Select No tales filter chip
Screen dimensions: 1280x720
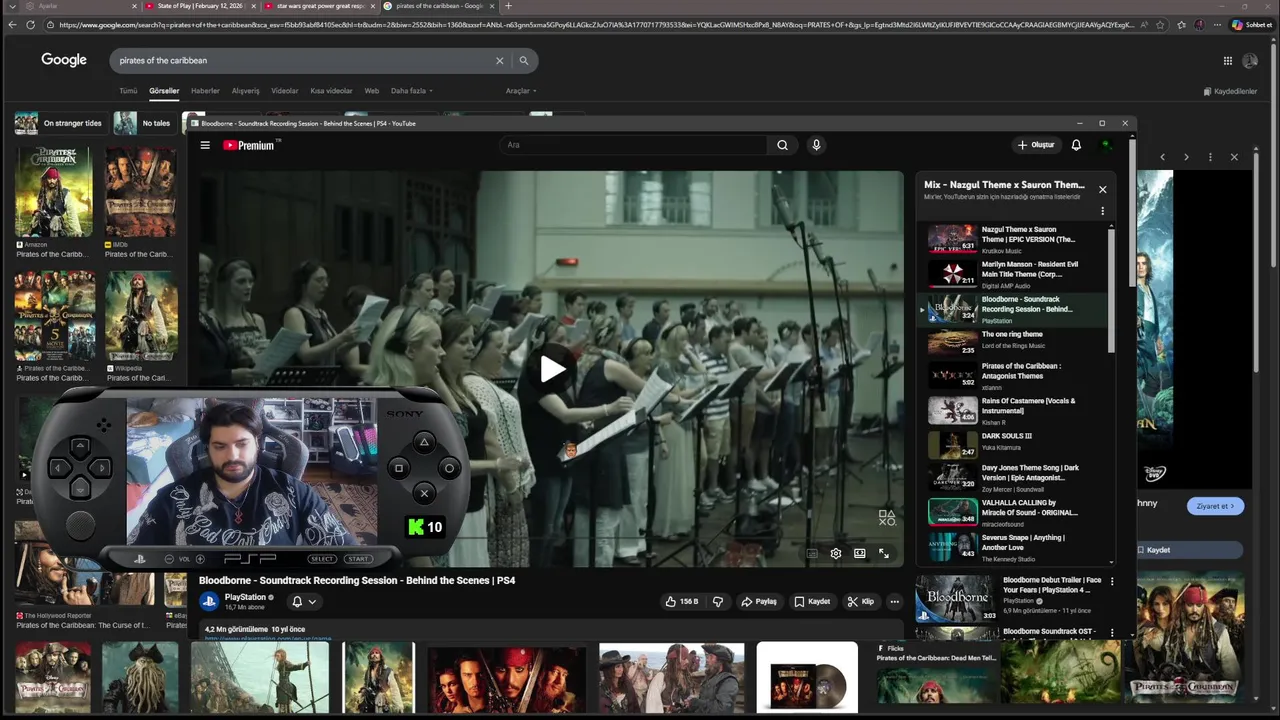point(143,123)
